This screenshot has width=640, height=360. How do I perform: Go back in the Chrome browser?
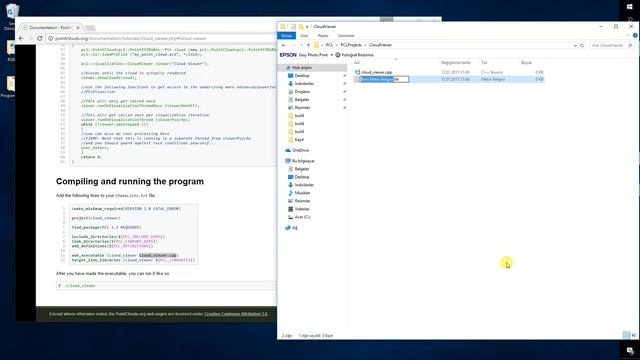pos(22,38)
